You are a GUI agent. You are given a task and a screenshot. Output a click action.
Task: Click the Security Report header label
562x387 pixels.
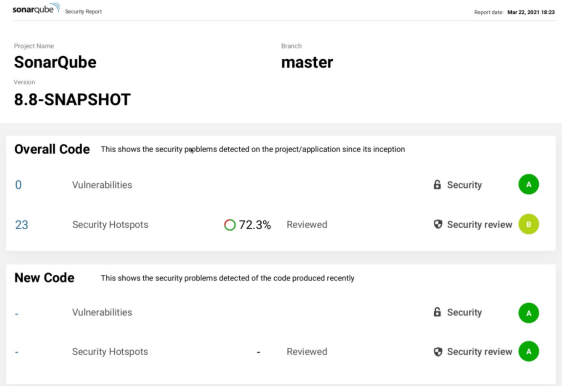coord(84,11)
